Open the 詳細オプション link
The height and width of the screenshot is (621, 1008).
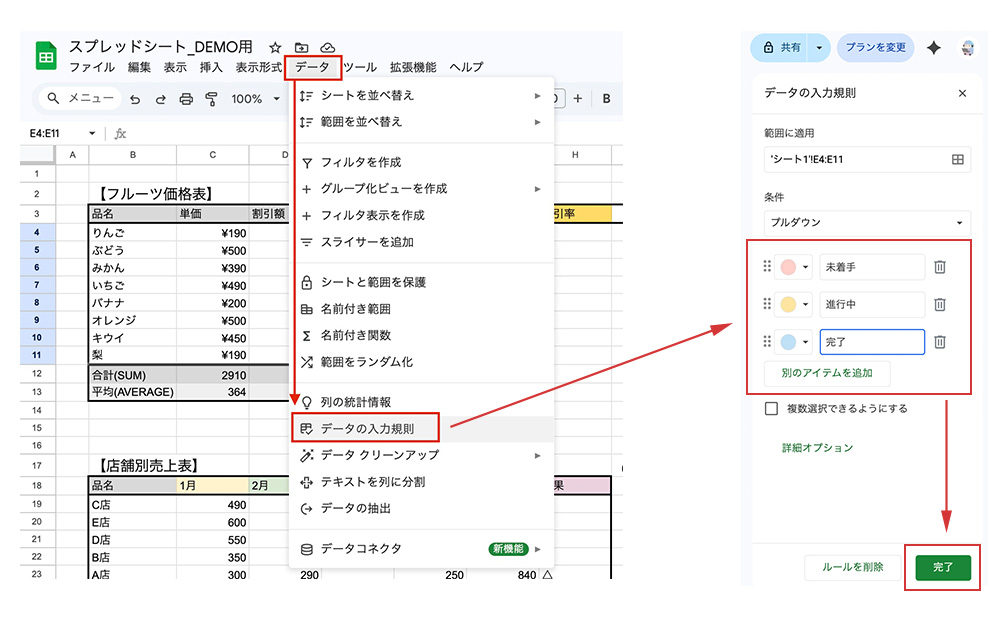point(817,448)
